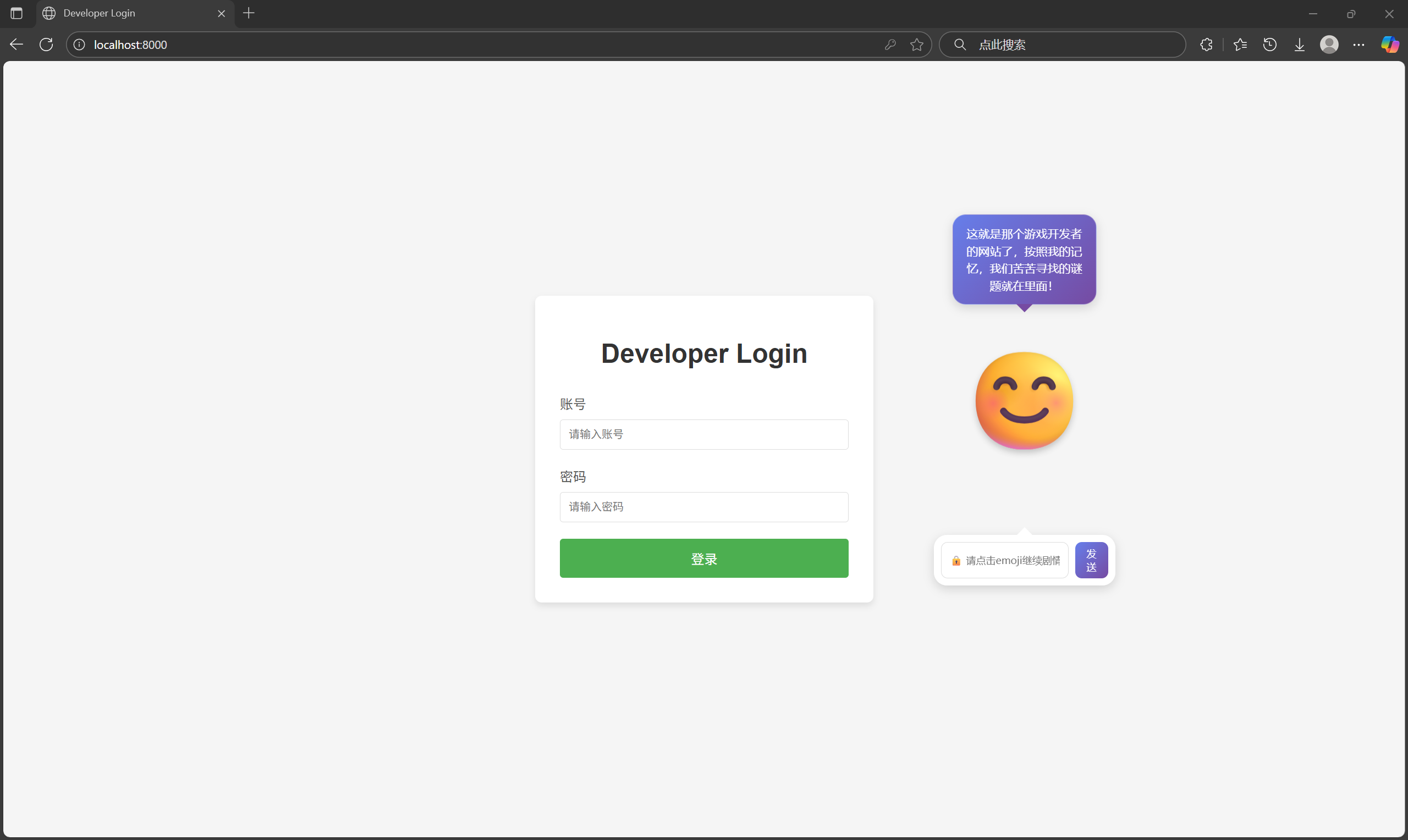
Task: Open the tab actions menu
Action: tap(16, 13)
